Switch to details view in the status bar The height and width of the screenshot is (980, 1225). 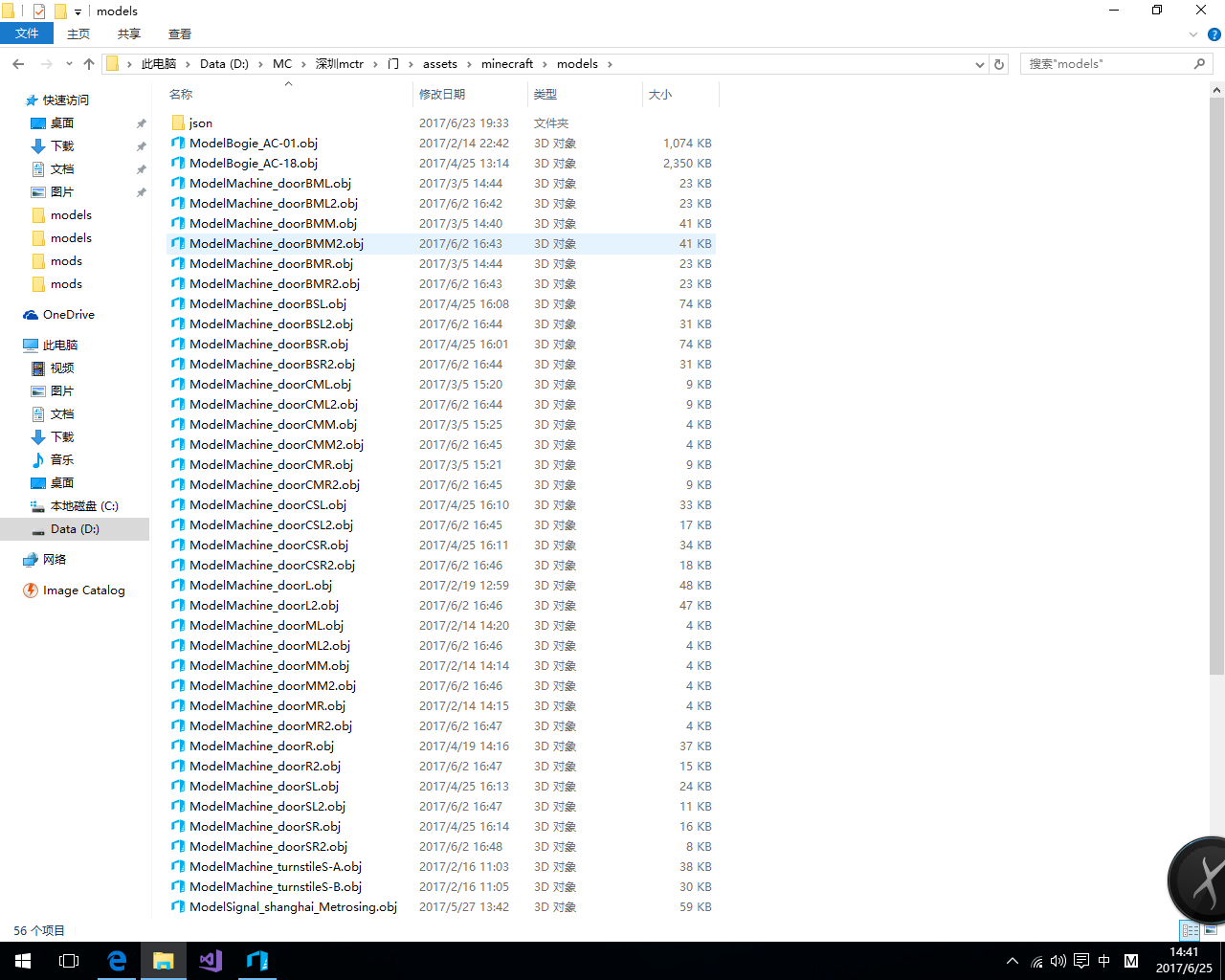point(1191,930)
